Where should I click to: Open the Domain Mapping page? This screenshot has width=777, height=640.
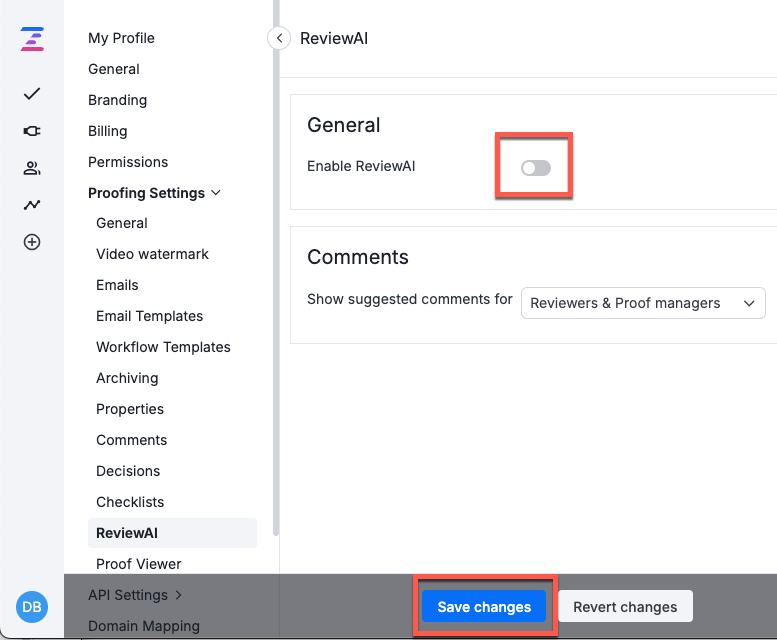(x=144, y=626)
